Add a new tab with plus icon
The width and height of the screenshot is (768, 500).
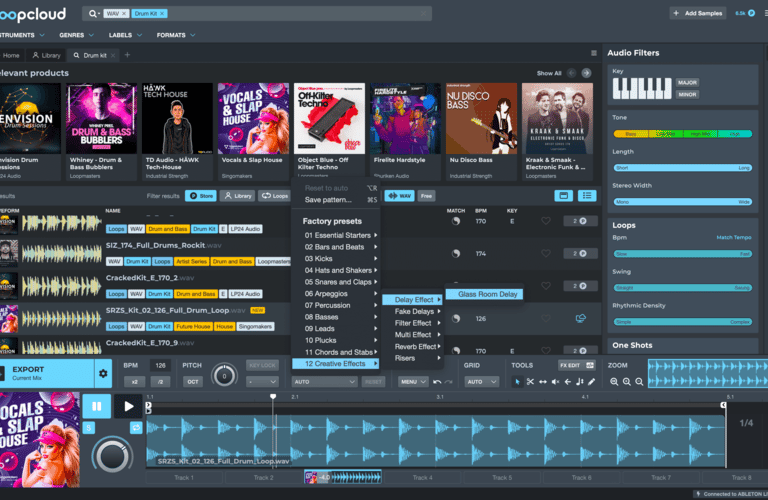127,55
